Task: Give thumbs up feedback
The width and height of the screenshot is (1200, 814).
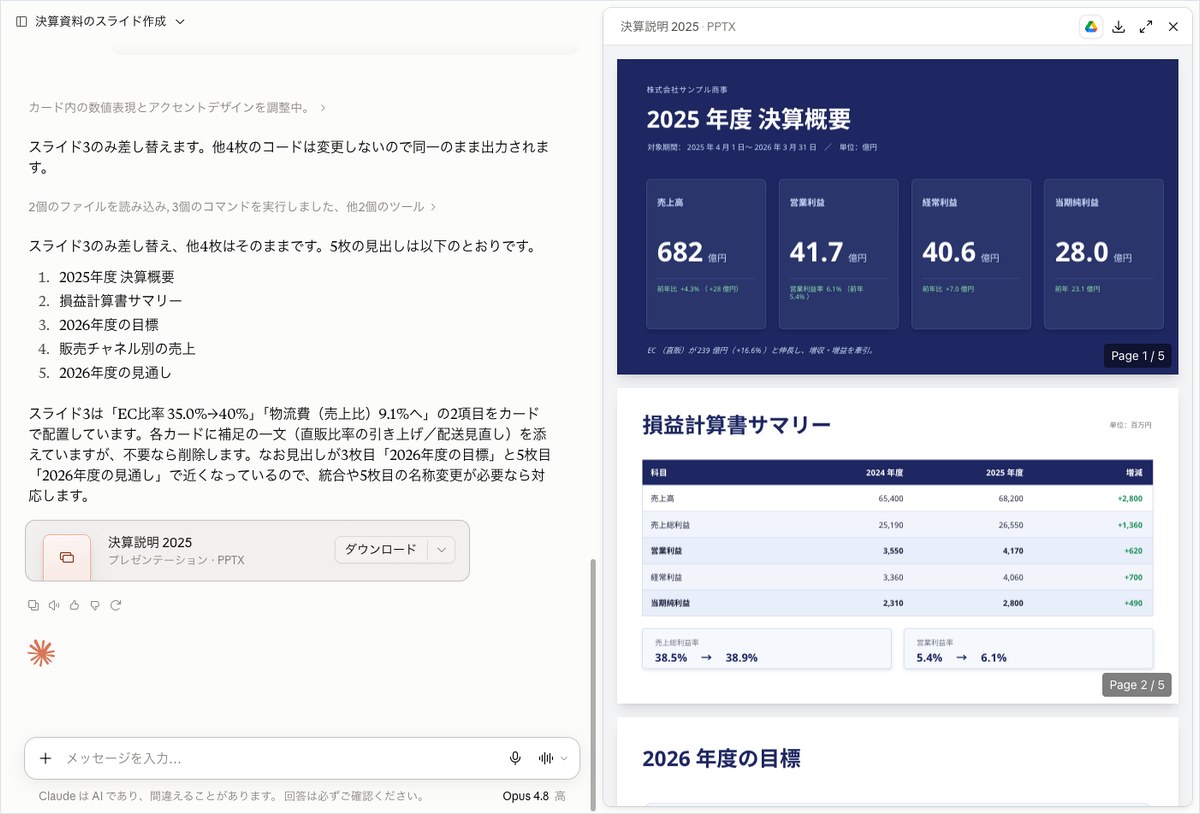Action: coord(74,605)
